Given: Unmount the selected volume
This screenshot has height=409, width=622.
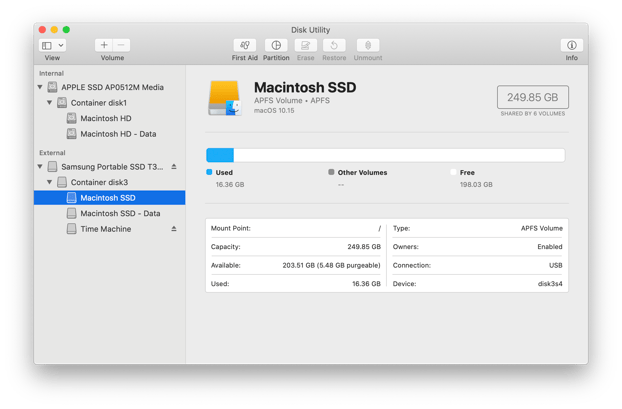Looking at the screenshot, I should (368, 45).
